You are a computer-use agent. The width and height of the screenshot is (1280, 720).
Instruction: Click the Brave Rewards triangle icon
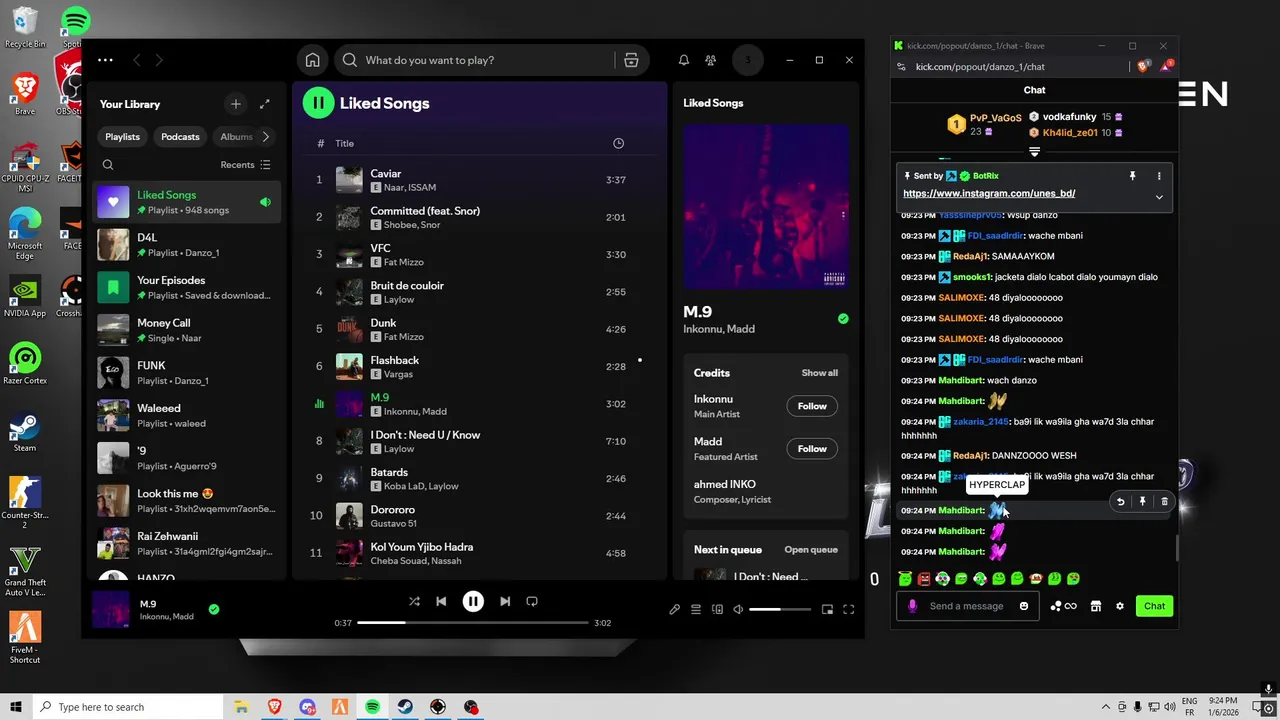pyautogui.click(x=1164, y=66)
